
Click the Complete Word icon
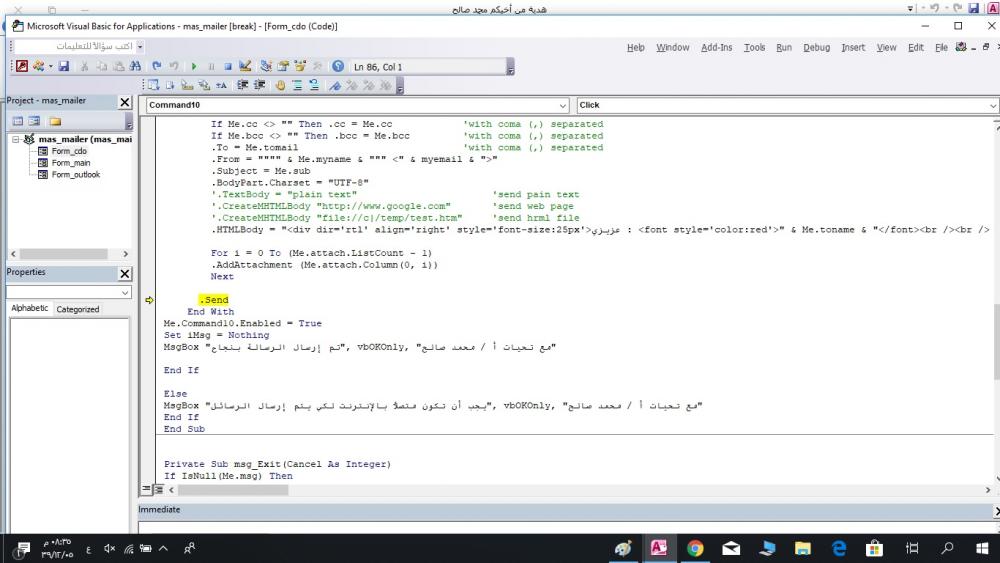(221, 85)
